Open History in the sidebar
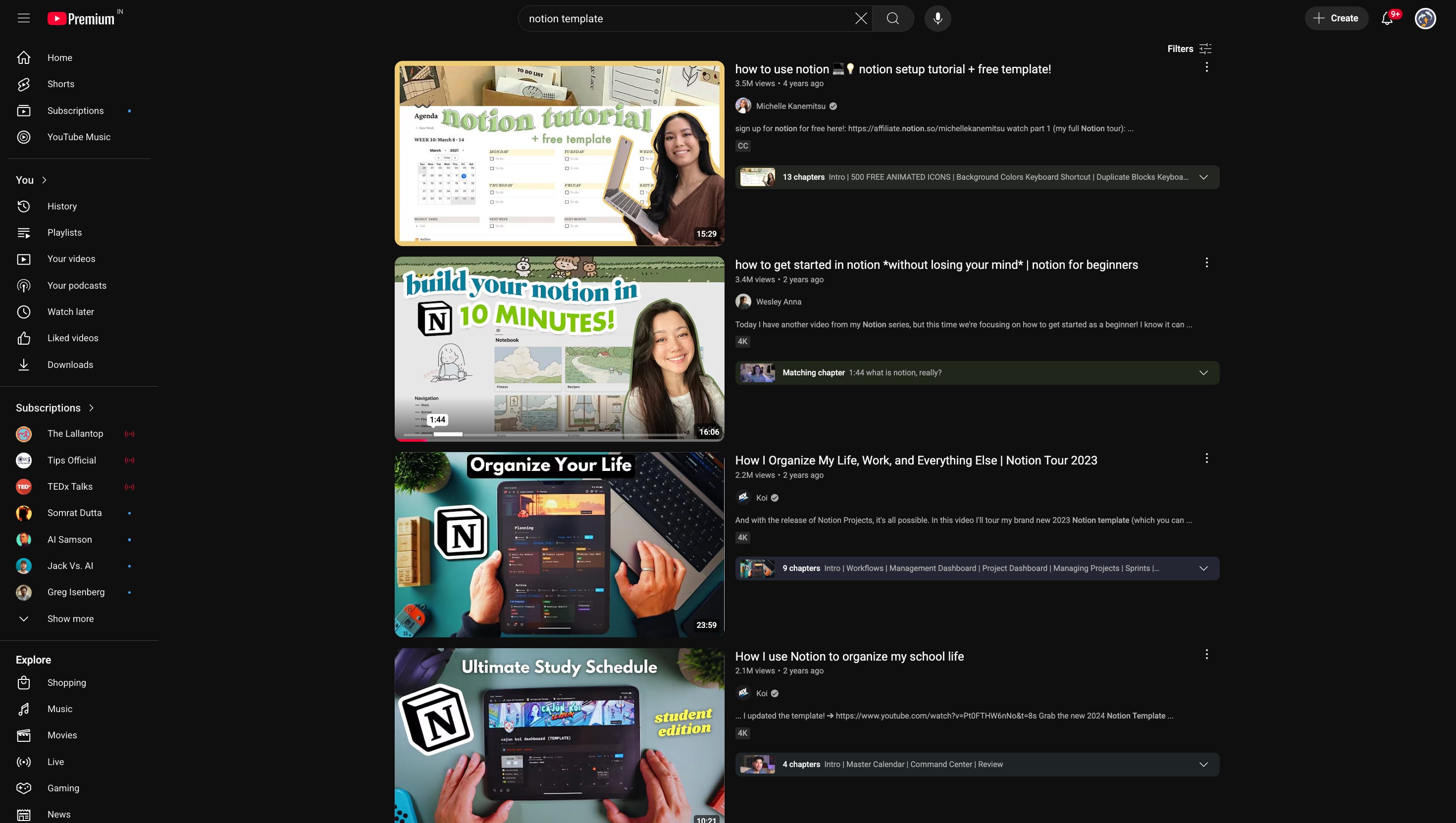Screen dimensions: 1456x823 tap(61, 206)
